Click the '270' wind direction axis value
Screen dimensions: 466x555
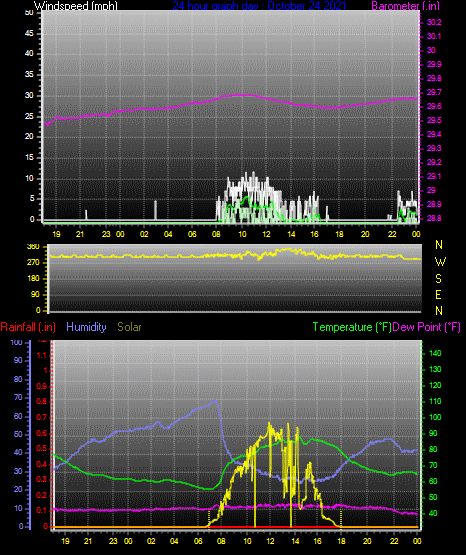click(x=33, y=263)
